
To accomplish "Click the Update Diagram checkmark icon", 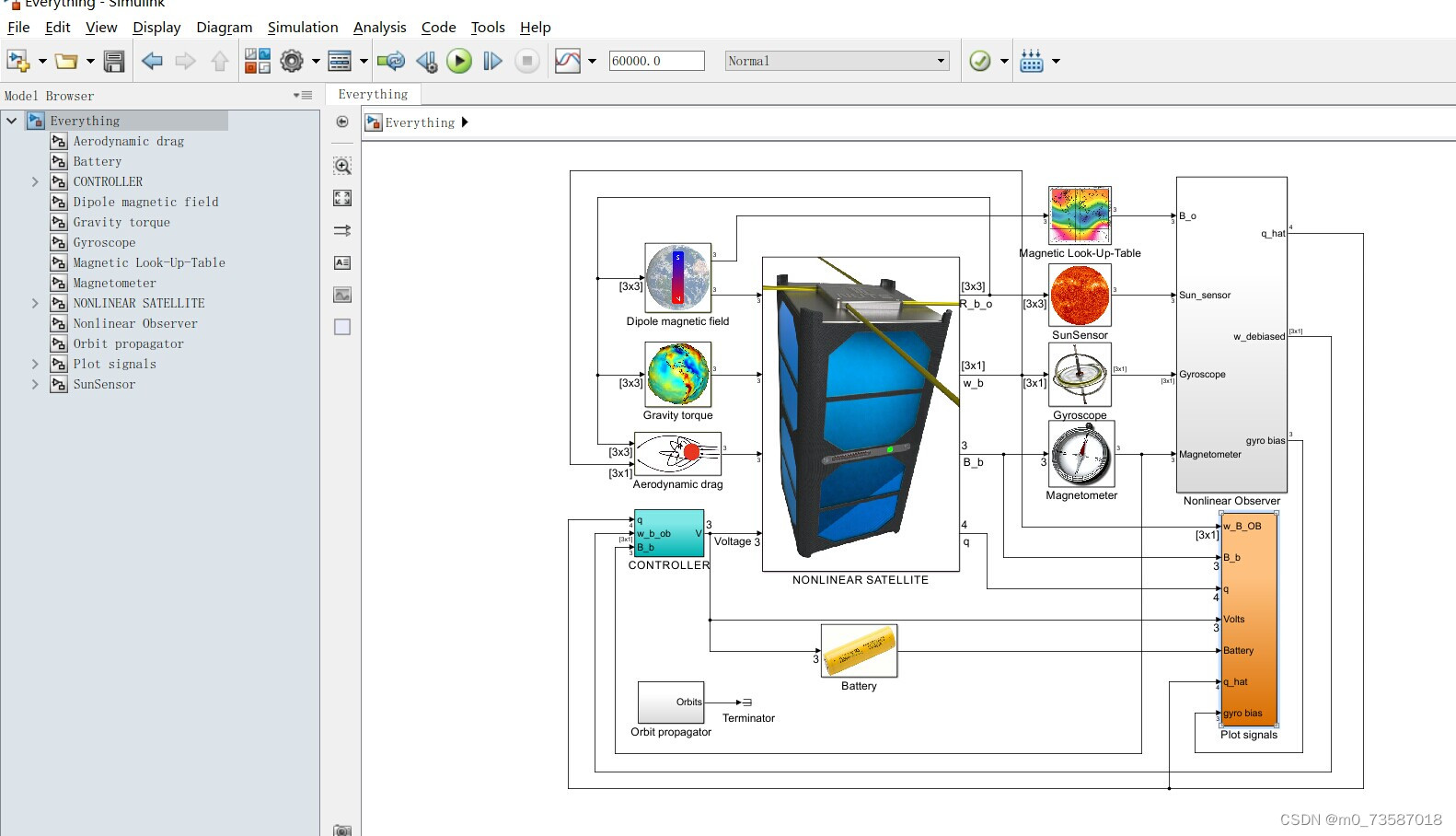I will pyautogui.click(x=980, y=61).
